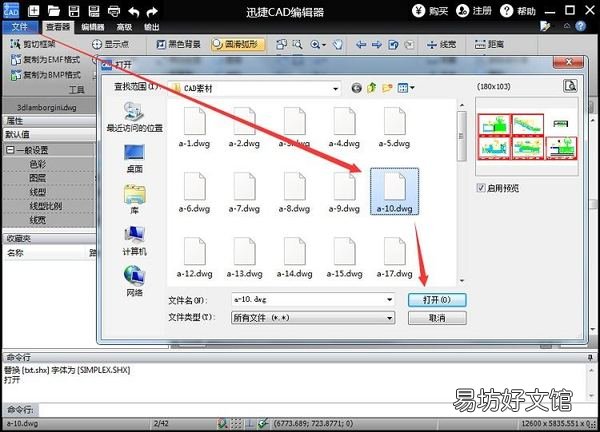Click the Up one level folder icon

[372, 88]
